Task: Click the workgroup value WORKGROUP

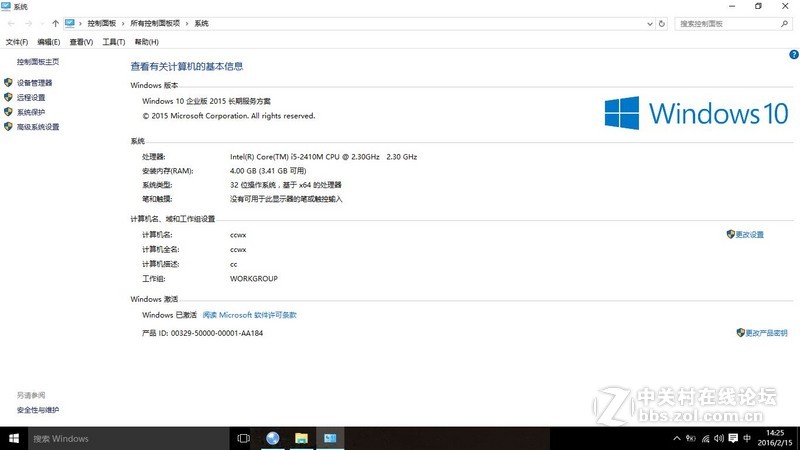Action: point(254,279)
